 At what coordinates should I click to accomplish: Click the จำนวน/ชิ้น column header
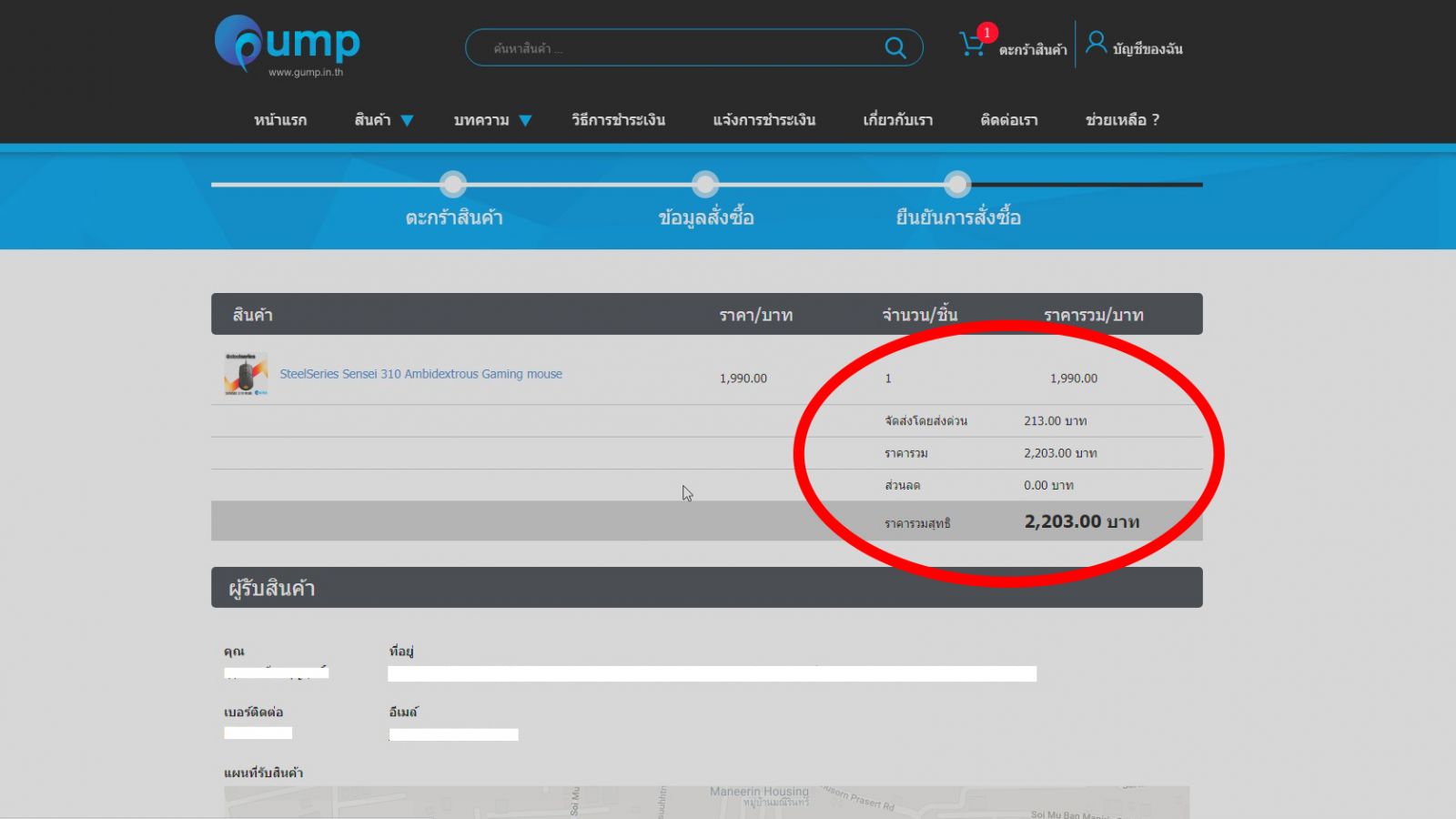919,315
